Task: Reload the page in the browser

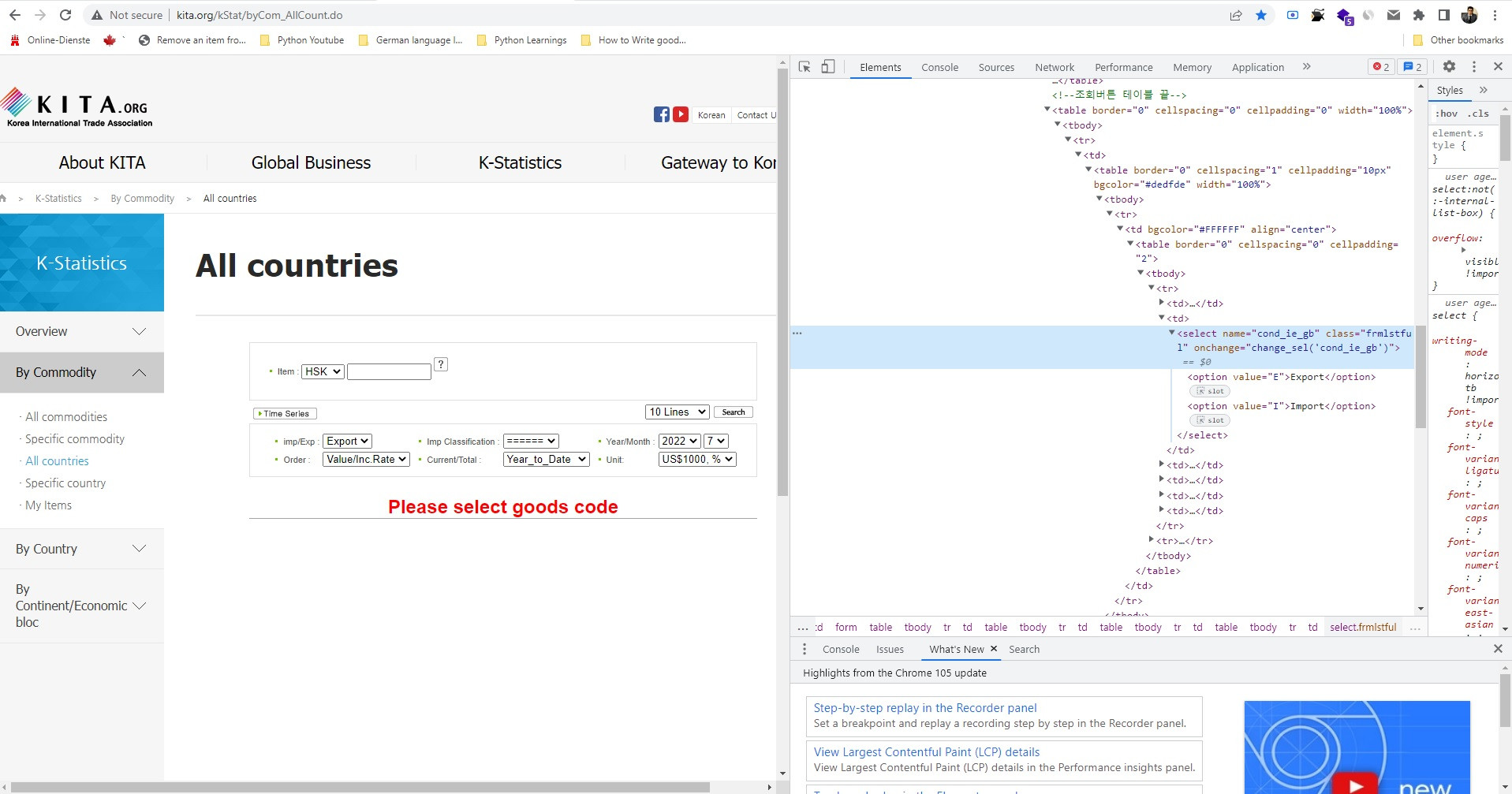Action: point(65,15)
